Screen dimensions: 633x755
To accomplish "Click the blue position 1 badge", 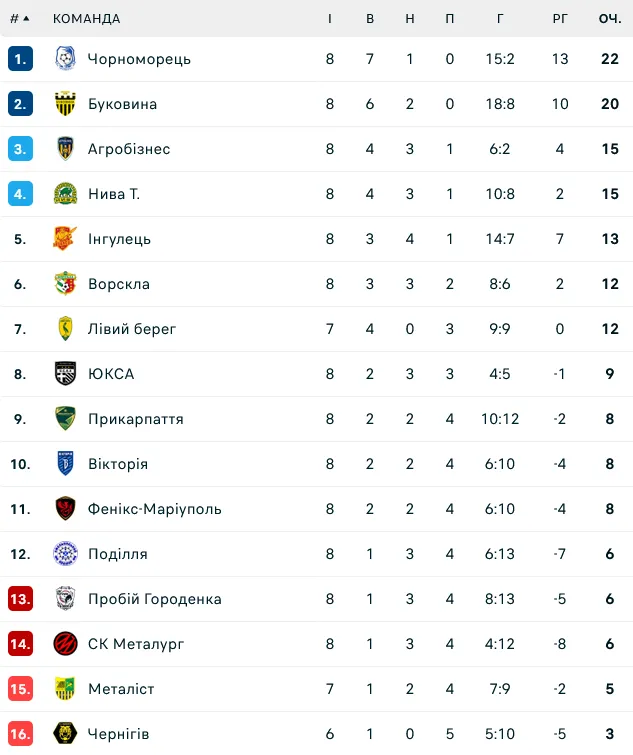I will click(20, 59).
